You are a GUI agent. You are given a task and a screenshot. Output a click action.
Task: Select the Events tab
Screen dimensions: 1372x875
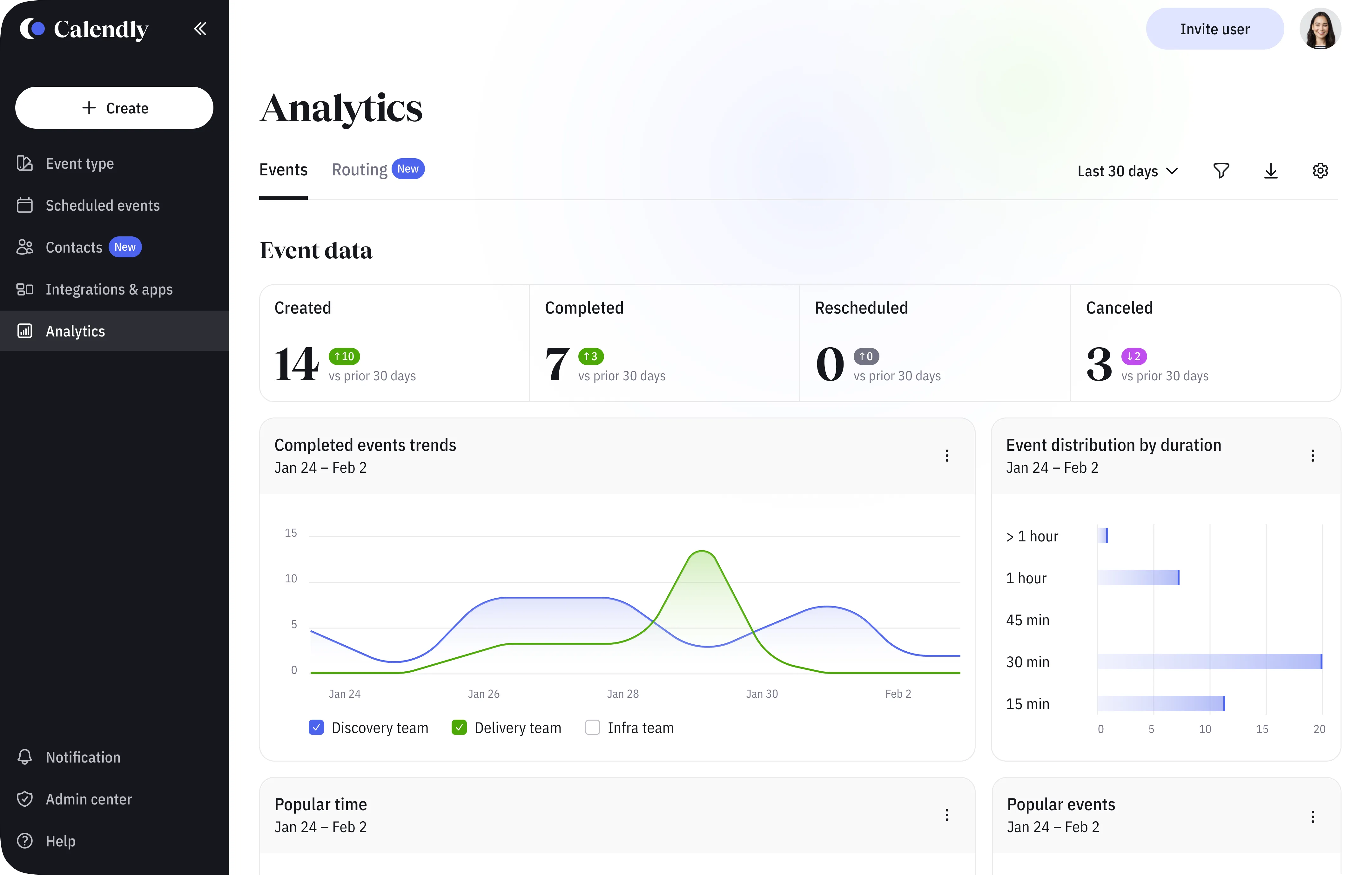(283, 170)
